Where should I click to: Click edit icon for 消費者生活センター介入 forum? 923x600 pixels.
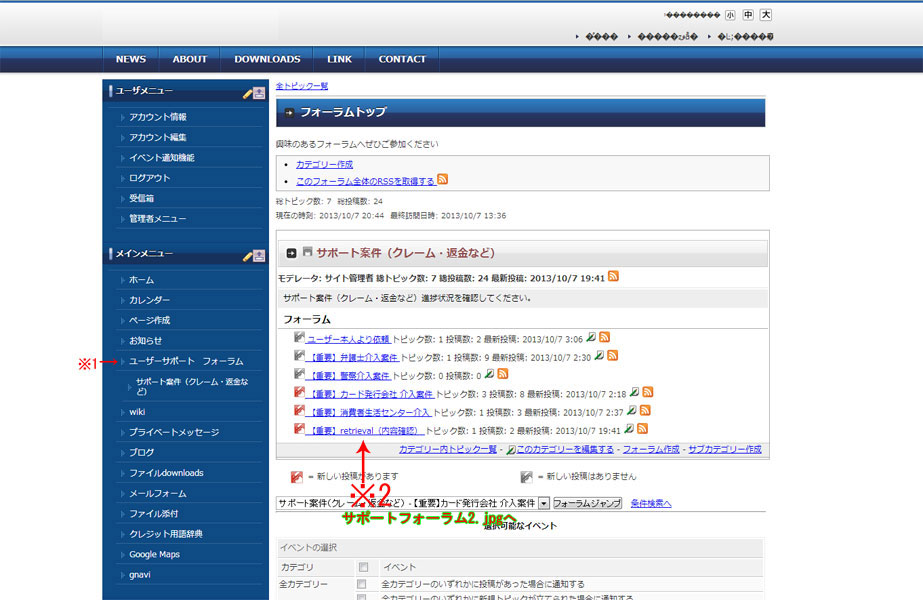pyautogui.click(x=632, y=410)
